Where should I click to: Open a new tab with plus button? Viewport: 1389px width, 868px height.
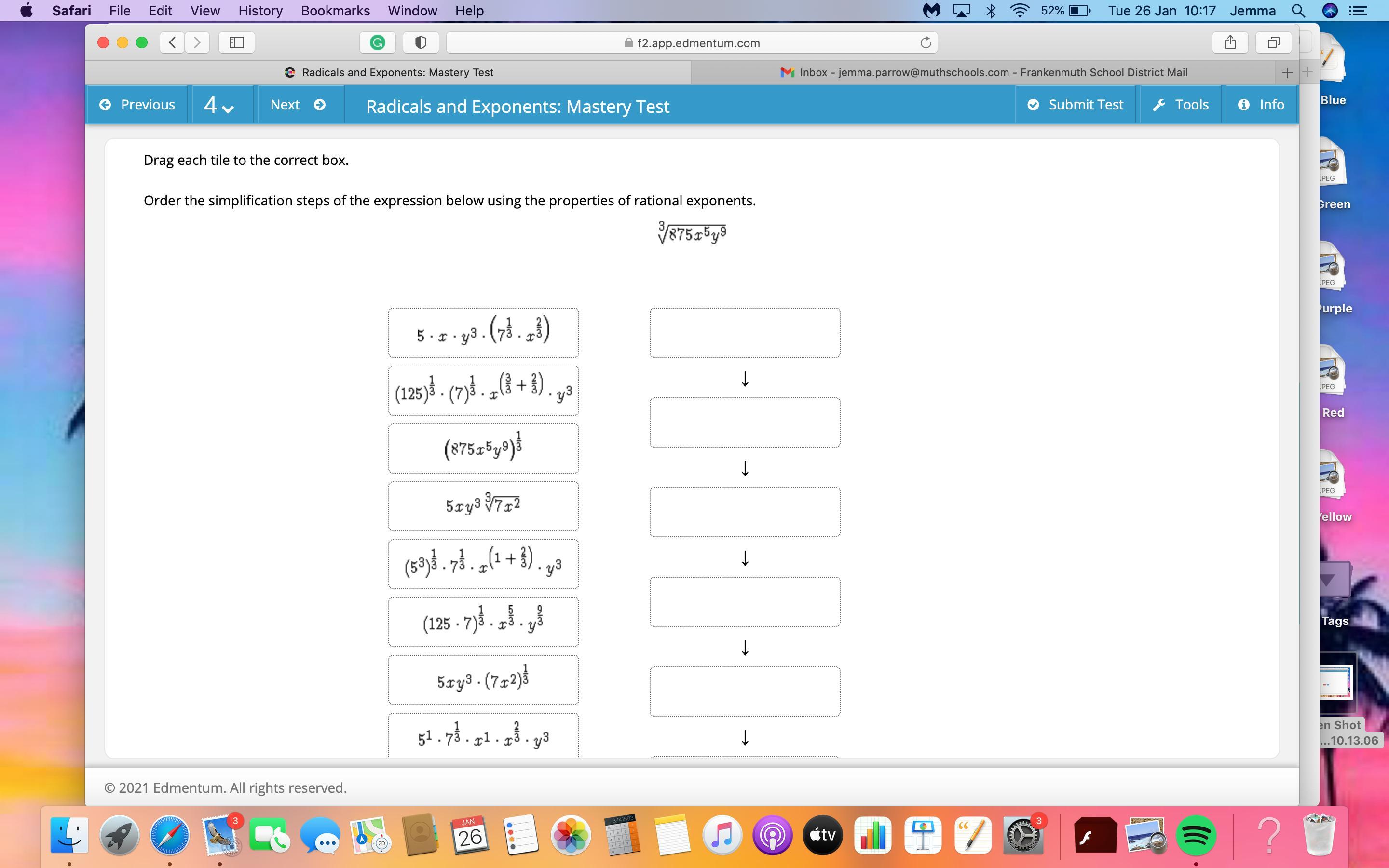(1286, 72)
